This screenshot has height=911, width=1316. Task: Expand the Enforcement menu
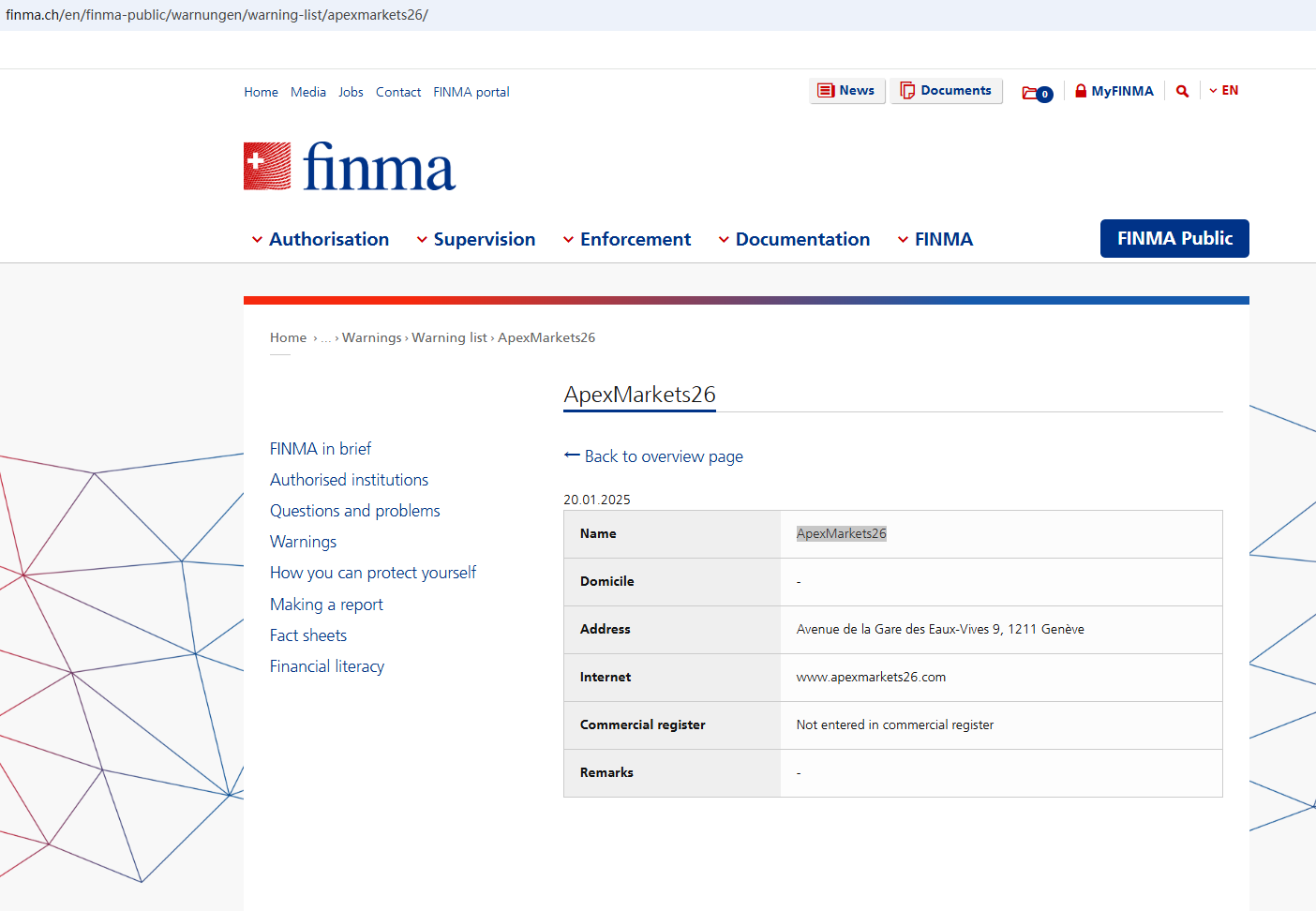(x=626, y=239)
